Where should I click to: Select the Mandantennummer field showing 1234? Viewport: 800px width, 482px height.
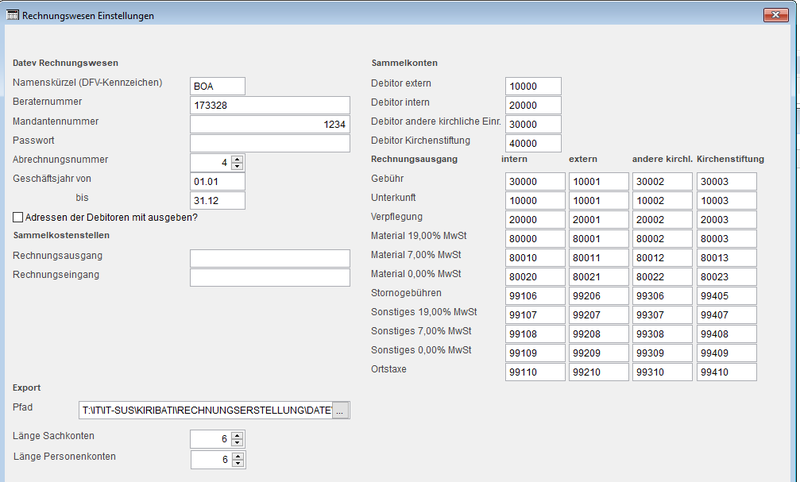[x=270, y=124]
